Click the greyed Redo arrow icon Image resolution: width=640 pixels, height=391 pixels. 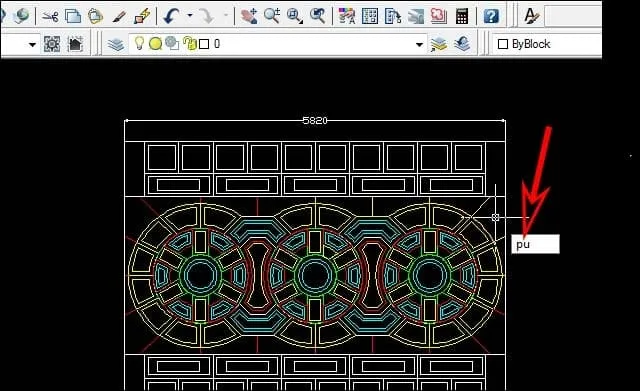click(x=207, y=17)
